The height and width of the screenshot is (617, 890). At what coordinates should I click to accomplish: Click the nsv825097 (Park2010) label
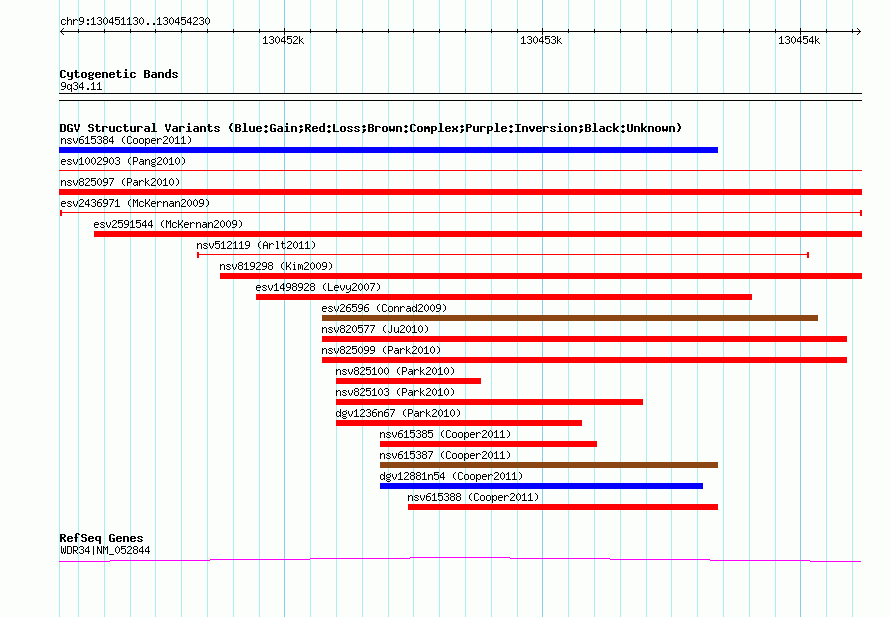(x=120, y=182)
